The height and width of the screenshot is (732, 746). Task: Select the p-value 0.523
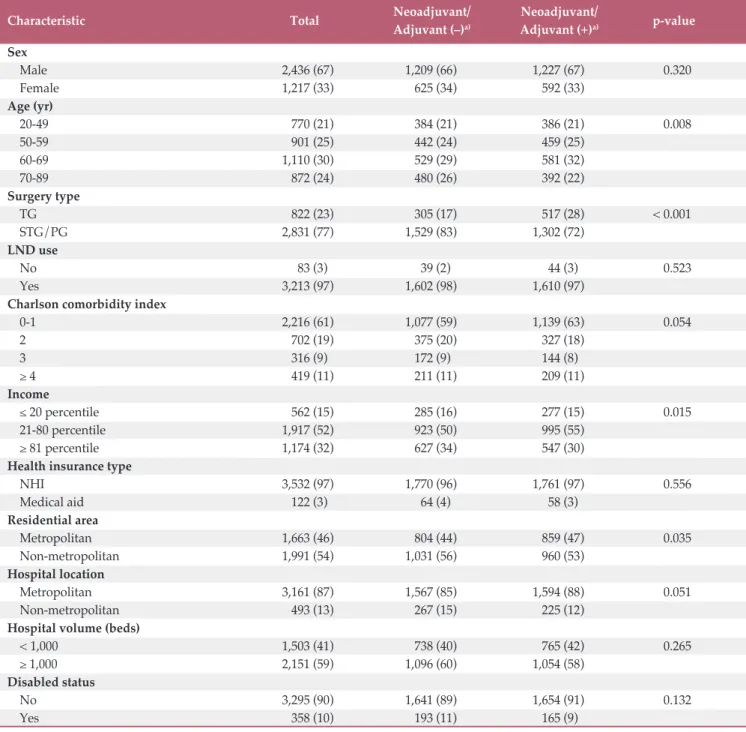click(x=677, y=268)
